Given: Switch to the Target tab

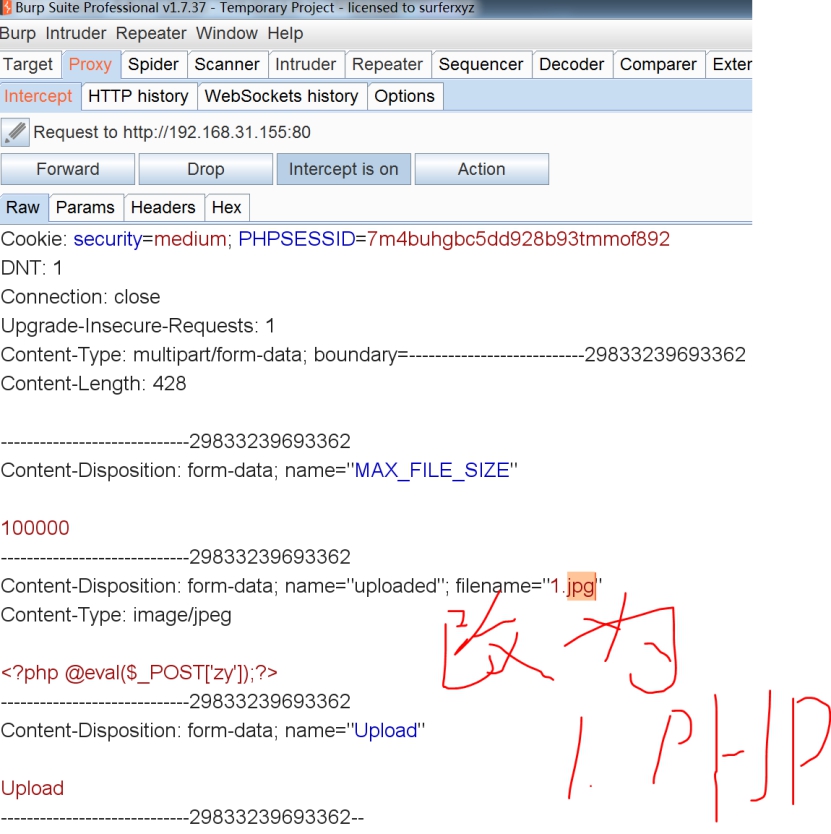Looking at the screenshot, I should (28, 64).
